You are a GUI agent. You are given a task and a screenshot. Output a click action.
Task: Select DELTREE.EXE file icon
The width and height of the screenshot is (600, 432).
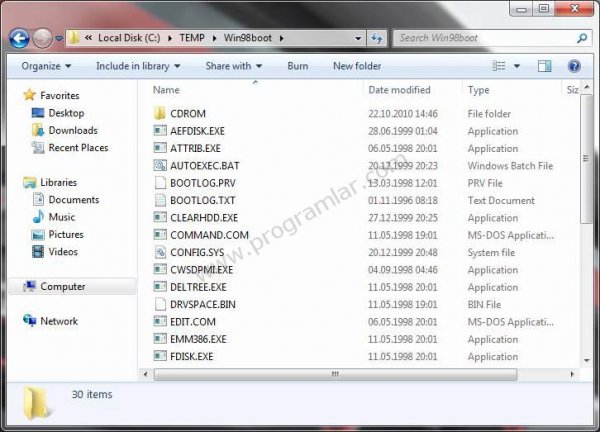[160, 287]
